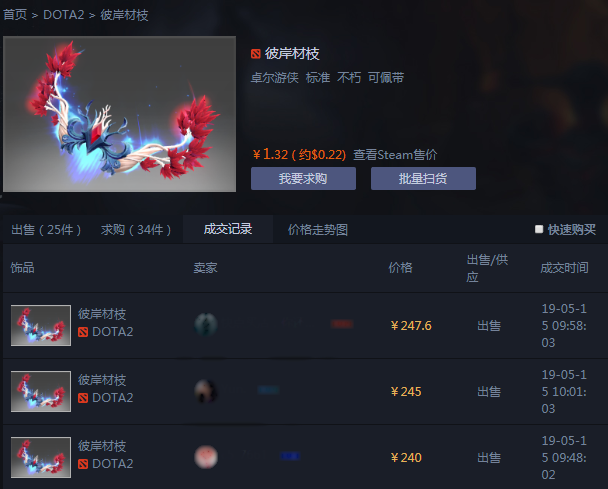The width and height of the screenshot is (608, 489).
Task: Open the 查看Steam售价 link
Action: 395,155
